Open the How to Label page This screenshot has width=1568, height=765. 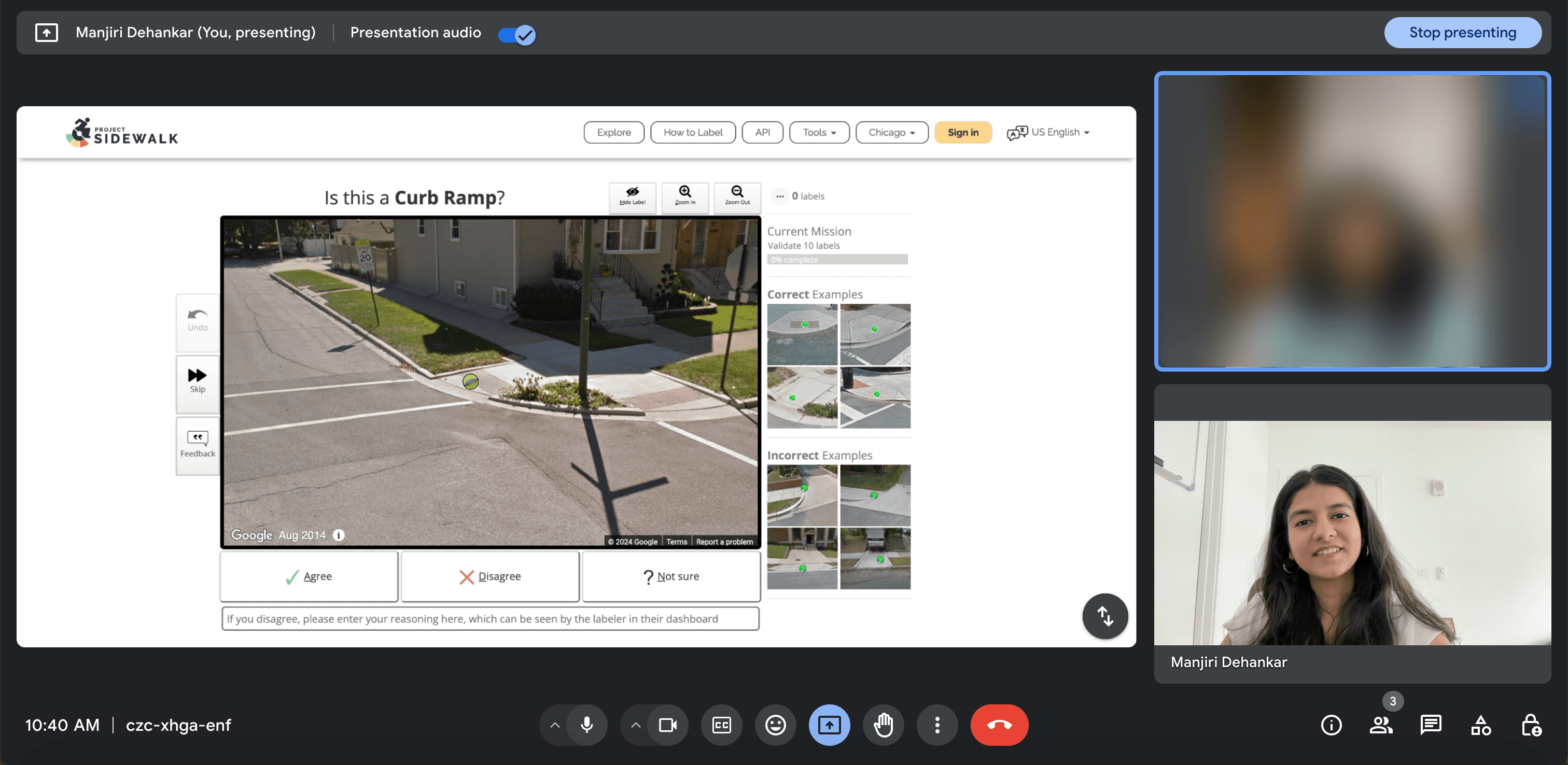(693, 132)
